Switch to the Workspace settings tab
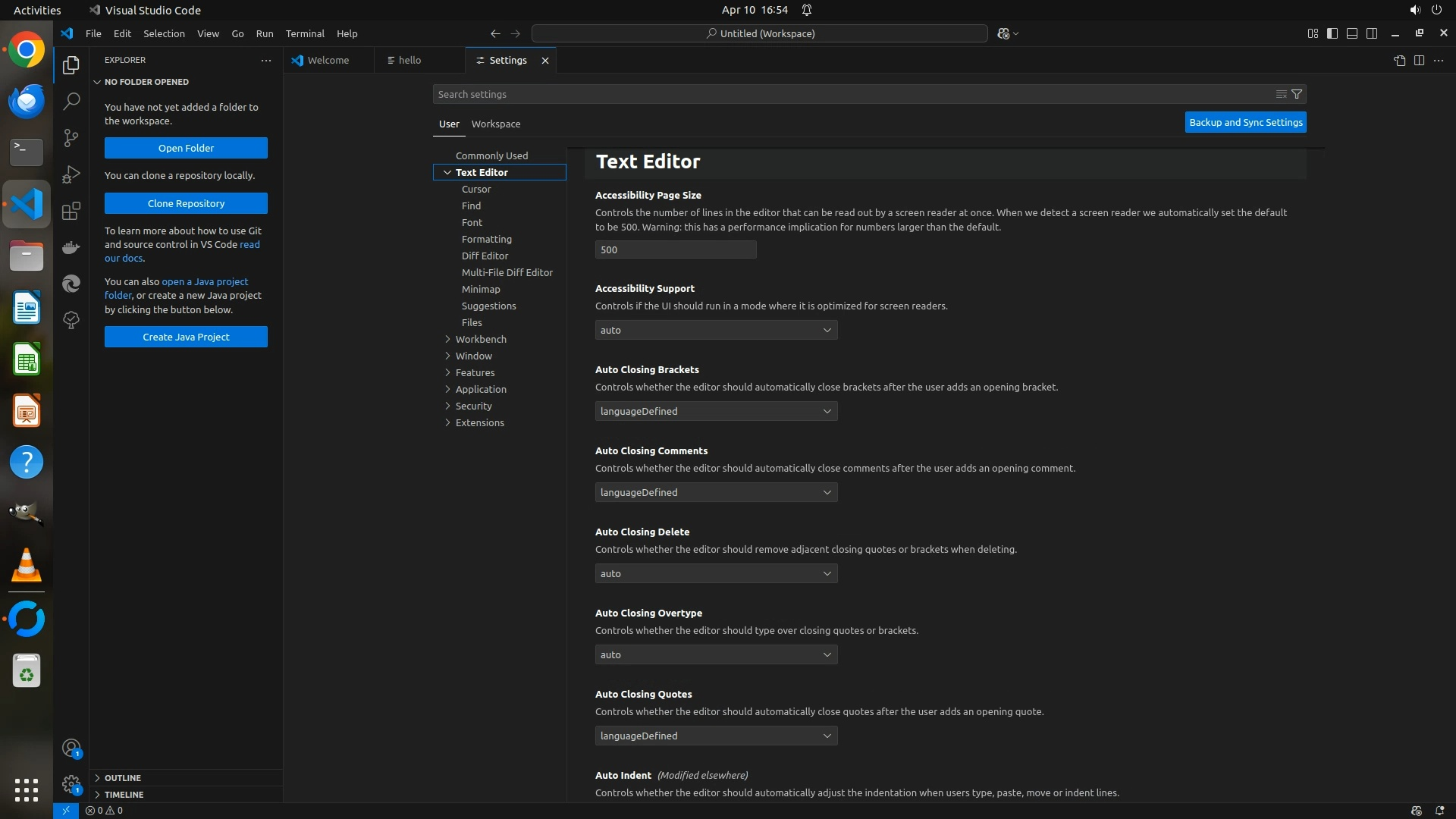Screen dimensions: 1456x819 click(x=495, y=124)
